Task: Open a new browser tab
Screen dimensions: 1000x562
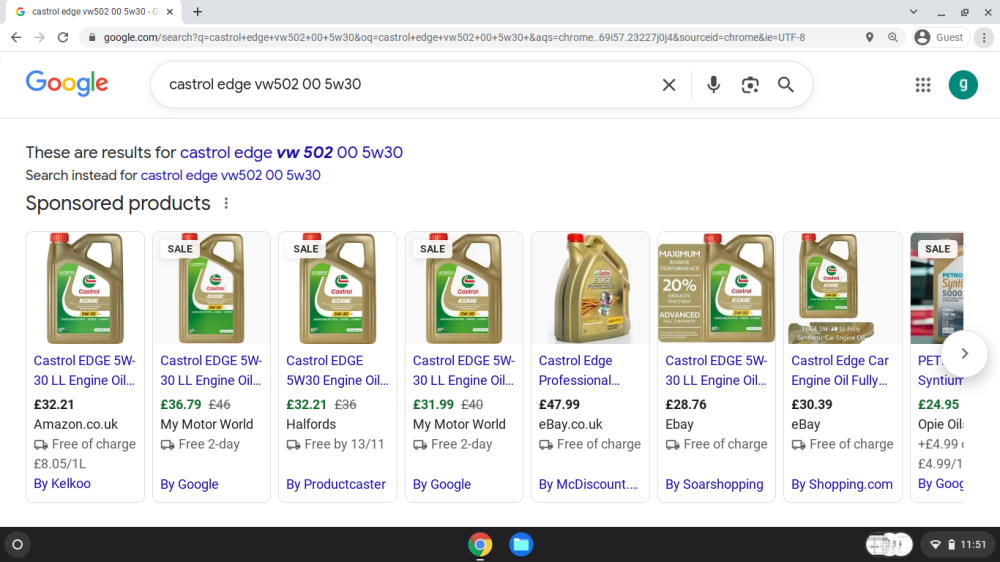Action: click(x=198, y=11)
